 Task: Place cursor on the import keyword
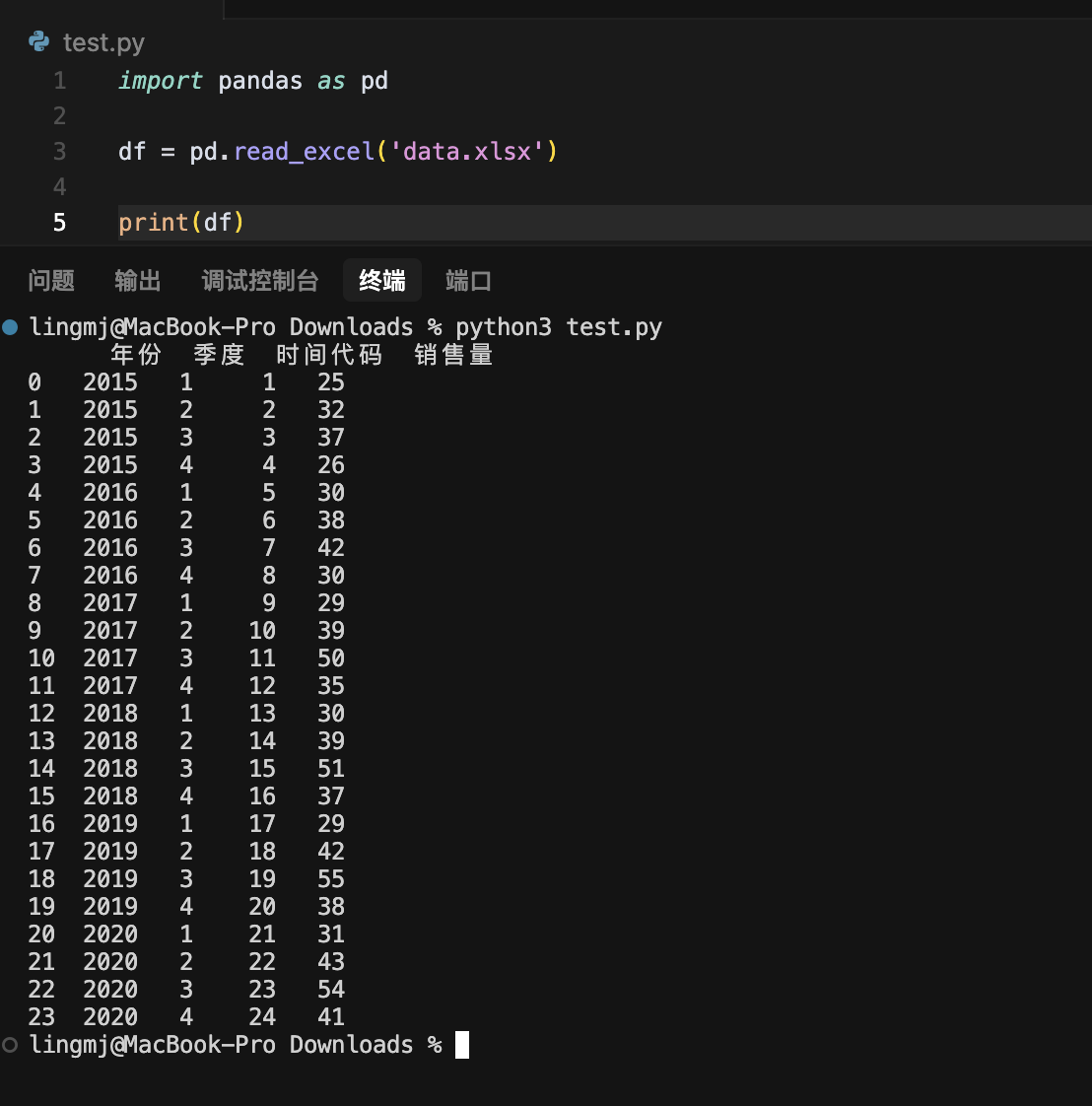[160, 81]
